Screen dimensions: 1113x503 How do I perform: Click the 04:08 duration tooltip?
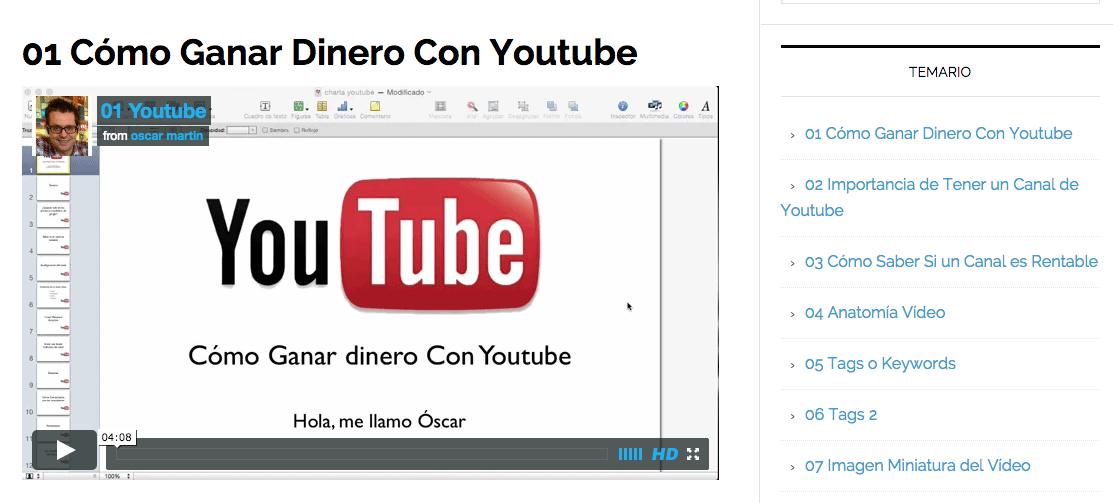tap(116, 437)
